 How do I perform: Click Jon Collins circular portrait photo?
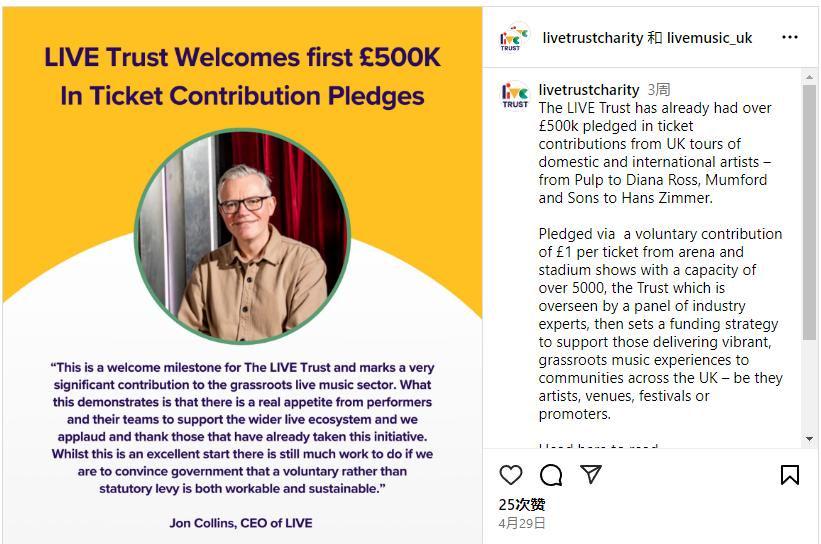(x=242, y=236)
